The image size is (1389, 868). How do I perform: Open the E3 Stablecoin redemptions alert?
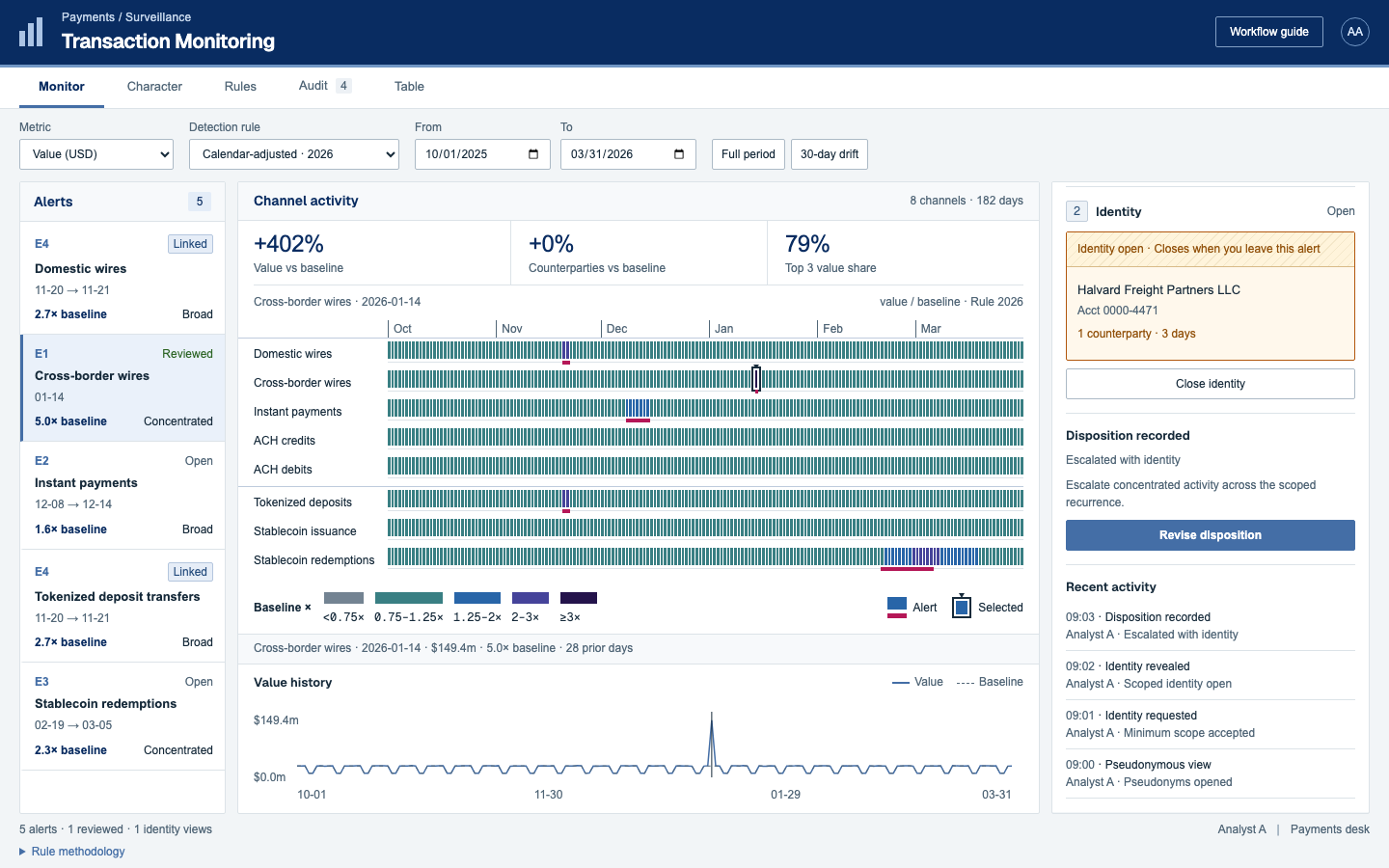123,717
